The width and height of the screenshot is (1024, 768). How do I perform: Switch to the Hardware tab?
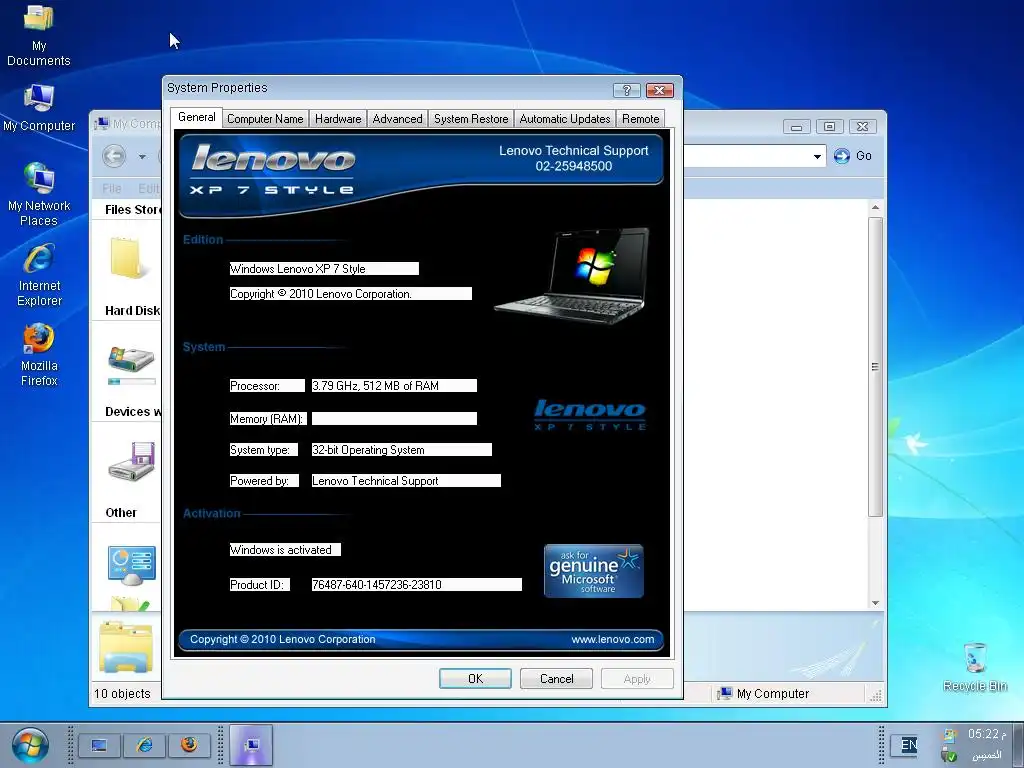point(338,119)
